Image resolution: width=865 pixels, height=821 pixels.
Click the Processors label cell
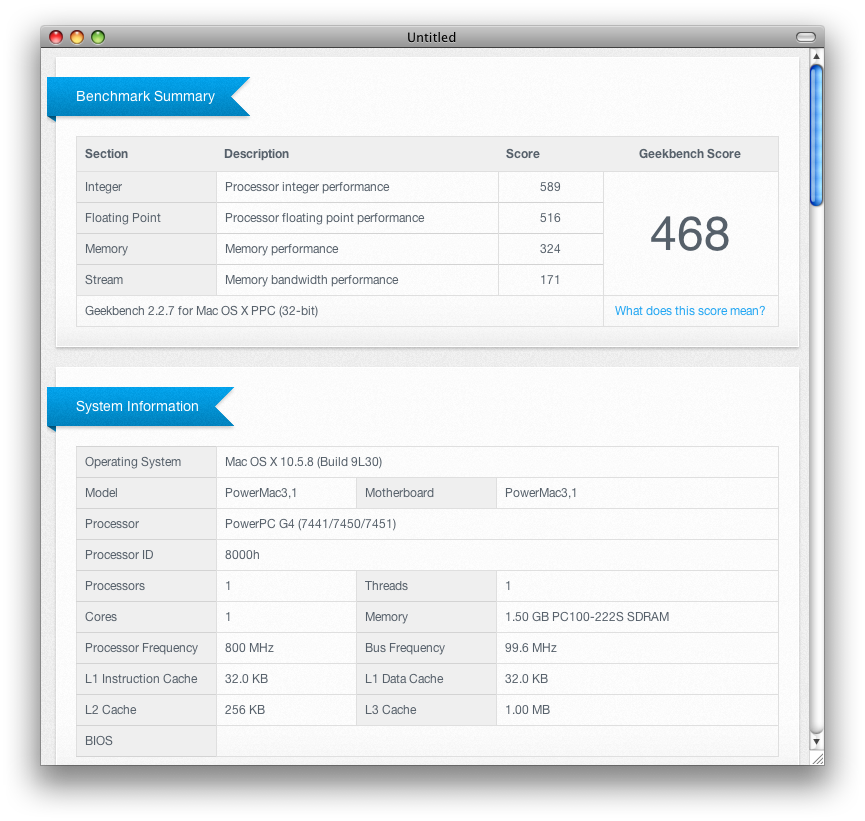(x=146, y=586)
